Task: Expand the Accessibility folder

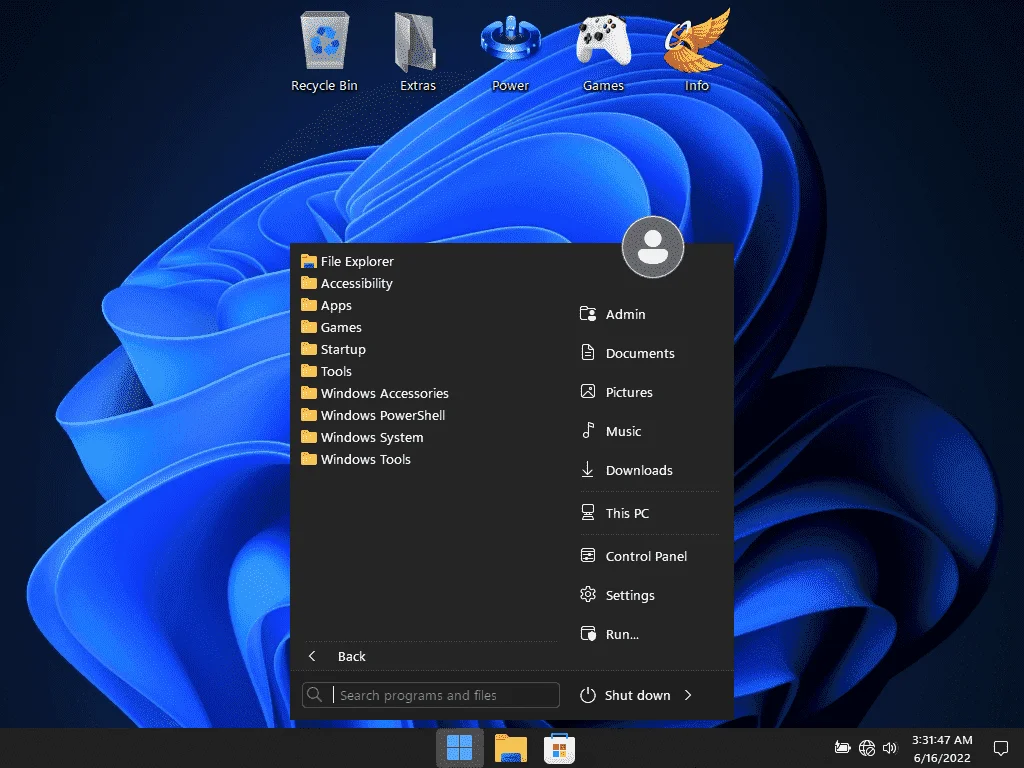Action: point(347,283)
